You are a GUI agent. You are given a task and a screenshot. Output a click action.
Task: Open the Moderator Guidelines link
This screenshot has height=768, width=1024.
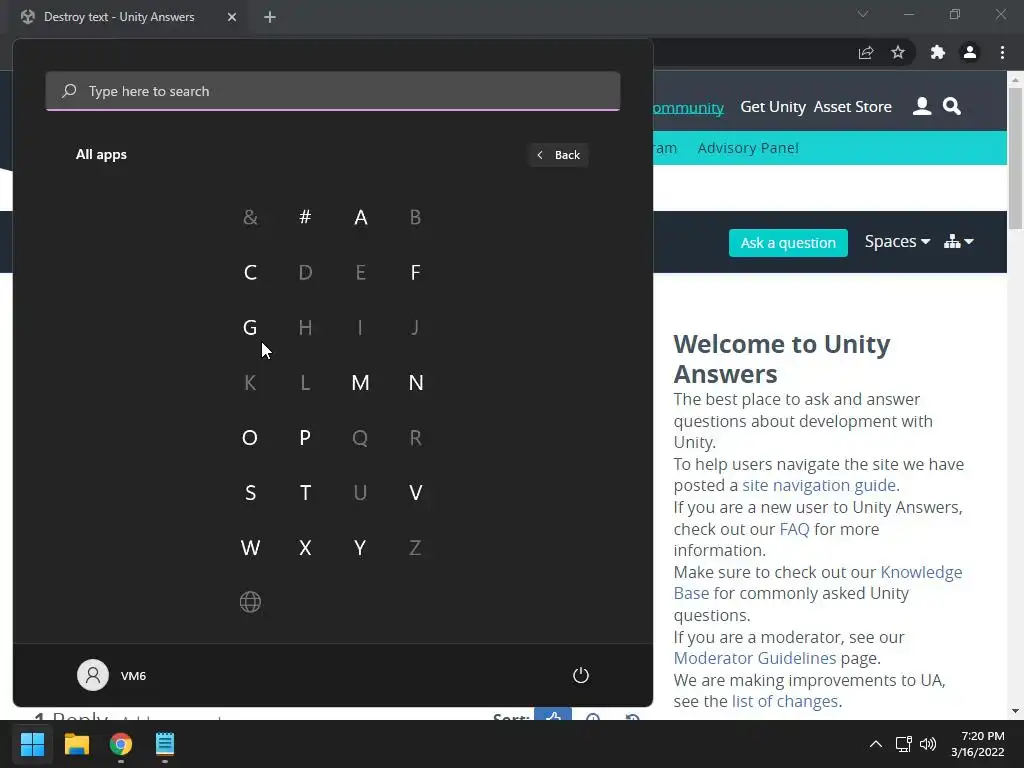click(x=754, y=658)
